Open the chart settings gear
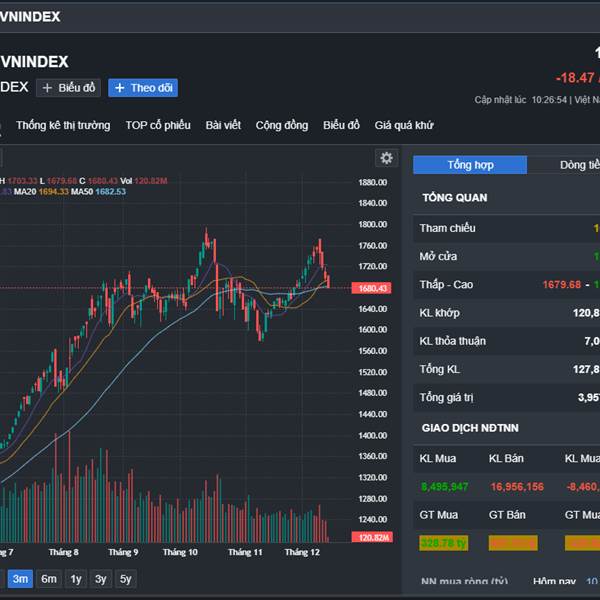The height and width of the screenshot is (600, 600). tap(386, 158)
